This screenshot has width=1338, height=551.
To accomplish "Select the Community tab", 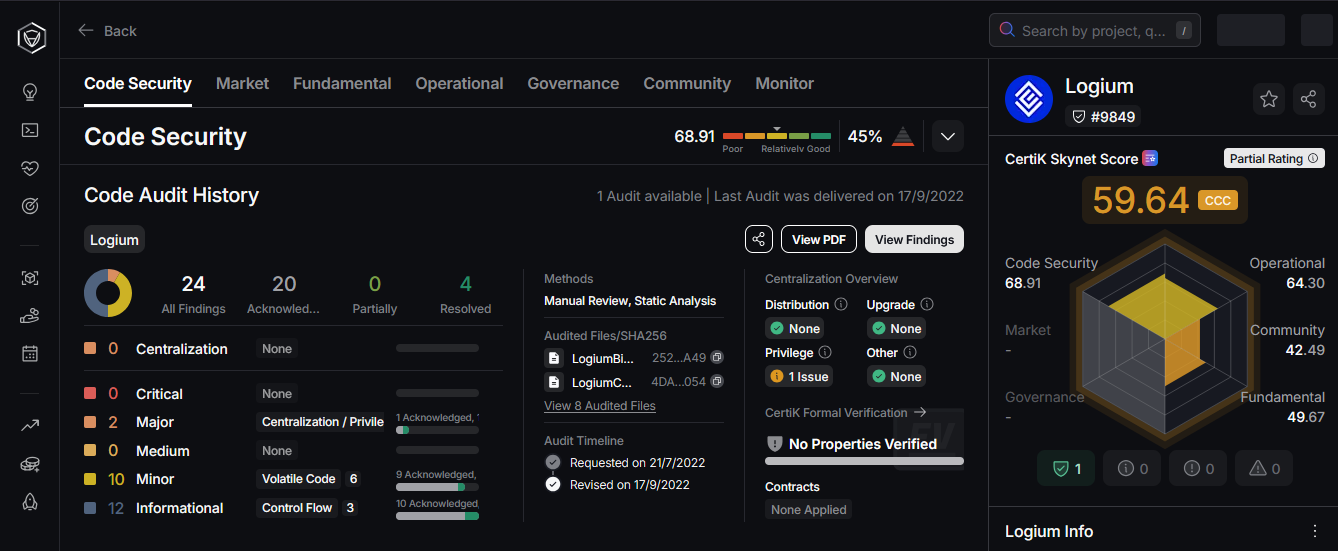I will (687, 83).
